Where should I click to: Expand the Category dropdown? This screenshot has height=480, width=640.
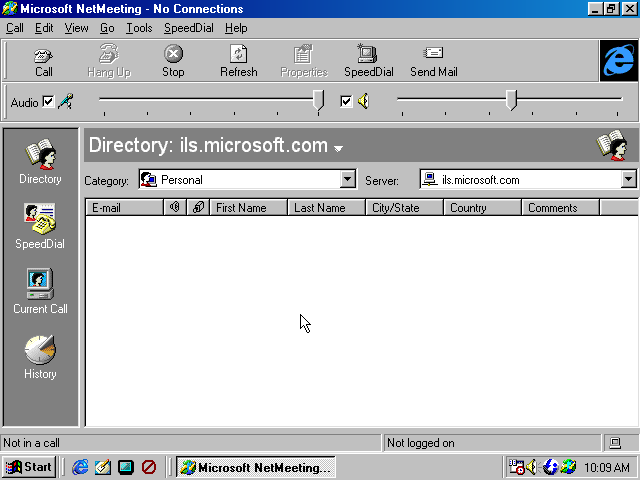coord(347,179)
